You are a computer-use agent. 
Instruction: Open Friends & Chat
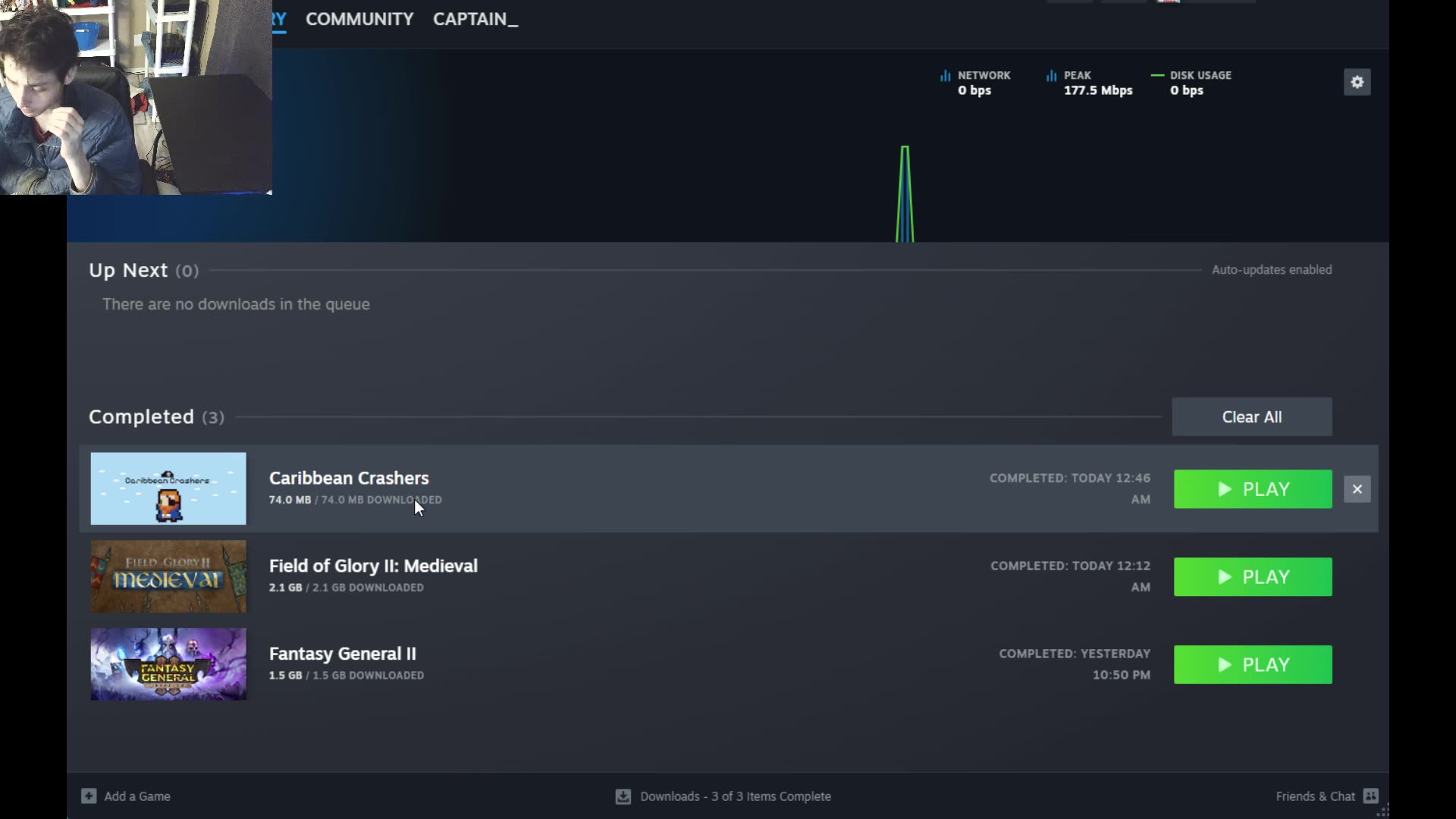click(x=1315, y=796)
